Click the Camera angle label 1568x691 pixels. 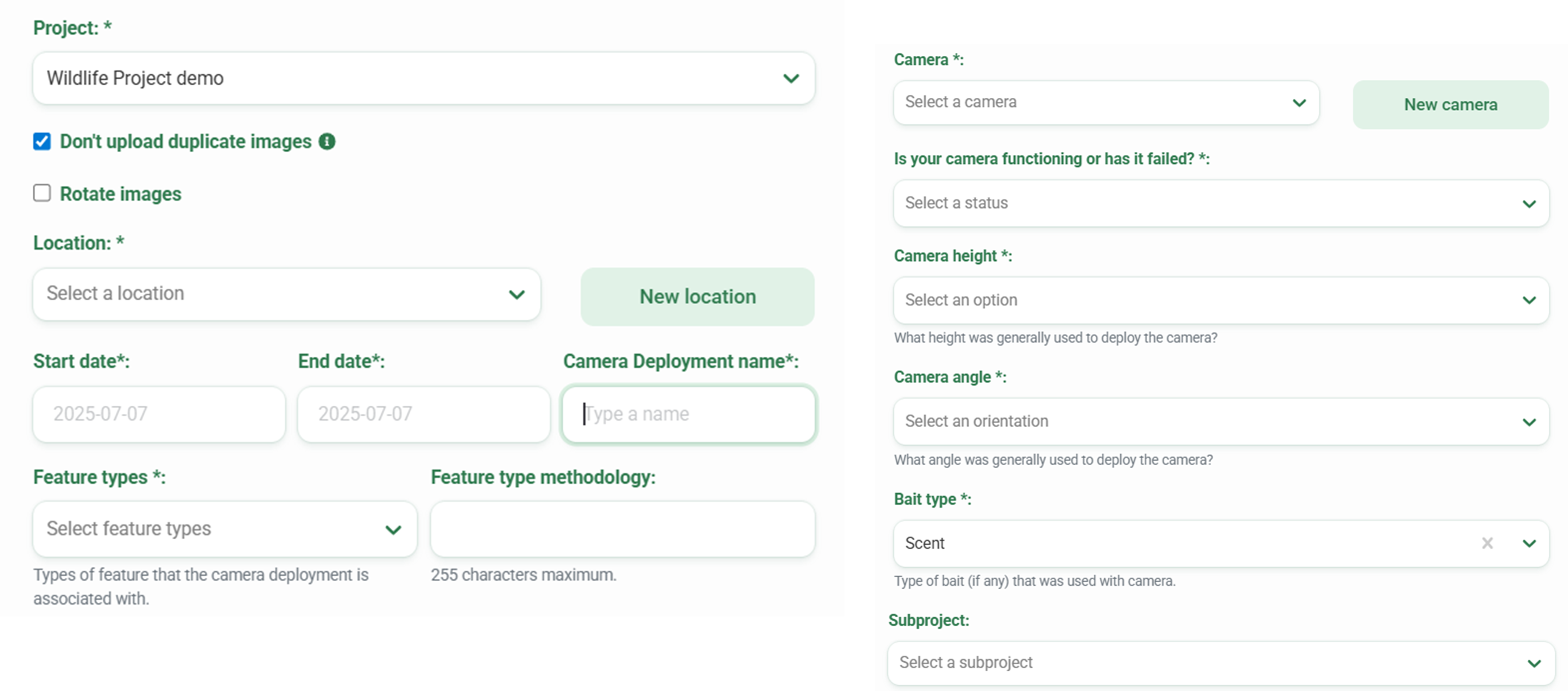click(950, 377)
